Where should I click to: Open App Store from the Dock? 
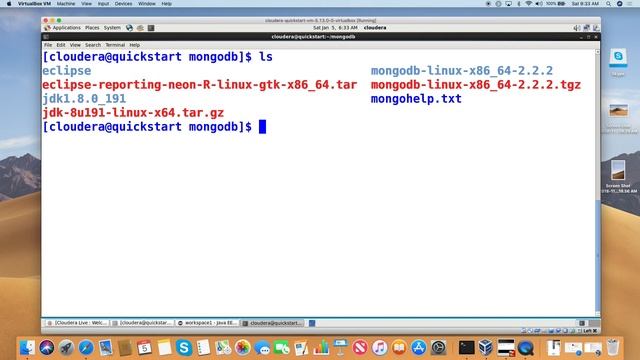click(x=419, y=348)
